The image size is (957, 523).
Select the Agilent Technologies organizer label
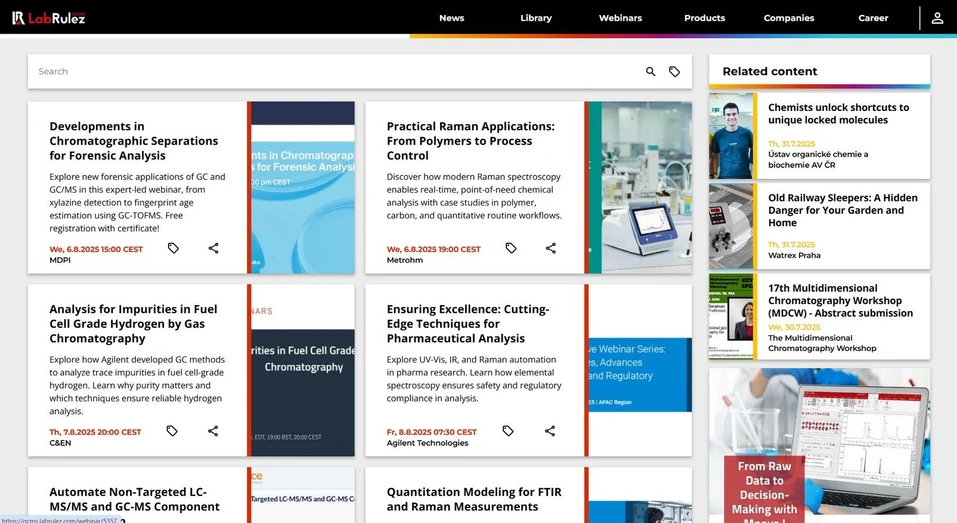pyautogui.click(x=427, y=443)
